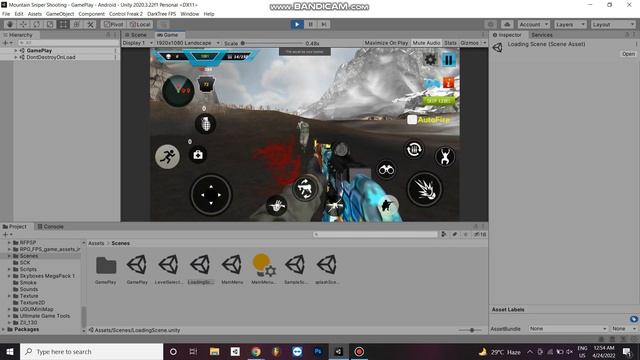Screen dimensions: 640x360
Task: Toggle the Stats overlay
Action: tap(450, 43)
